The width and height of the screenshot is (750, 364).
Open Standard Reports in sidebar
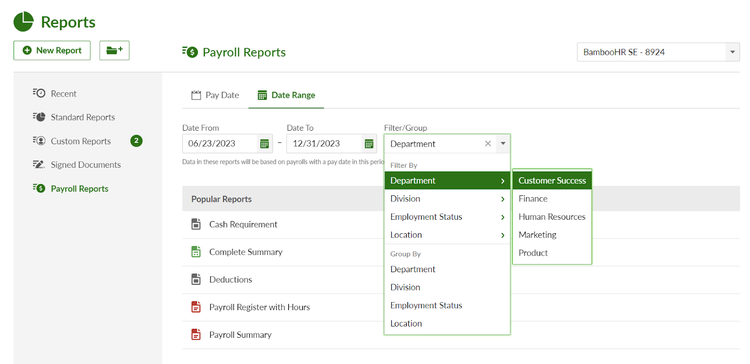(83, 117)
